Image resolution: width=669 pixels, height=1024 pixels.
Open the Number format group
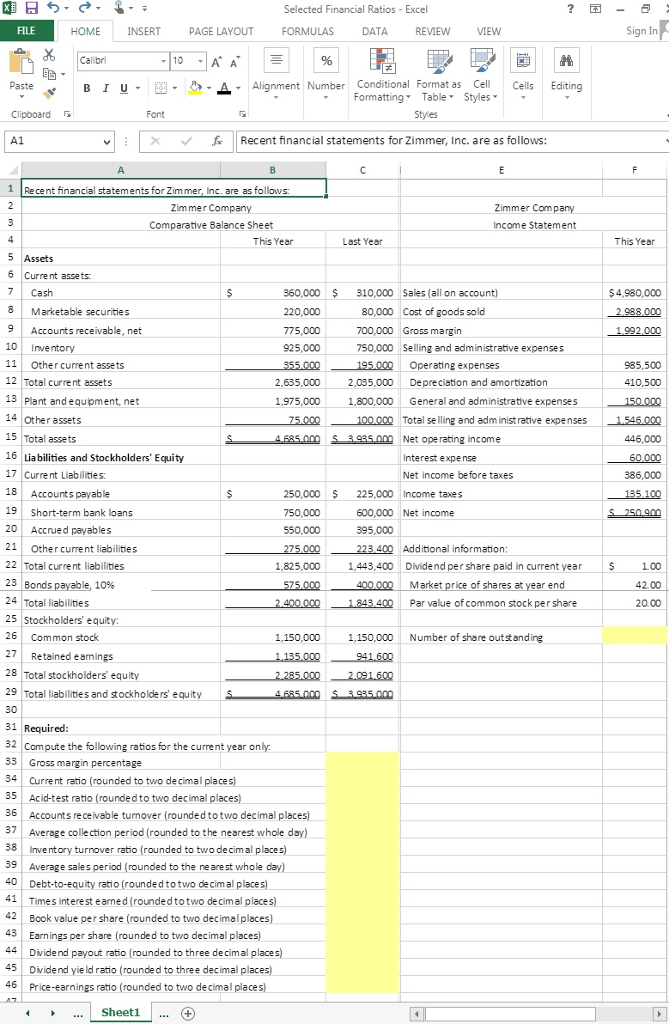pyautogui.click(x=326, y=73)
